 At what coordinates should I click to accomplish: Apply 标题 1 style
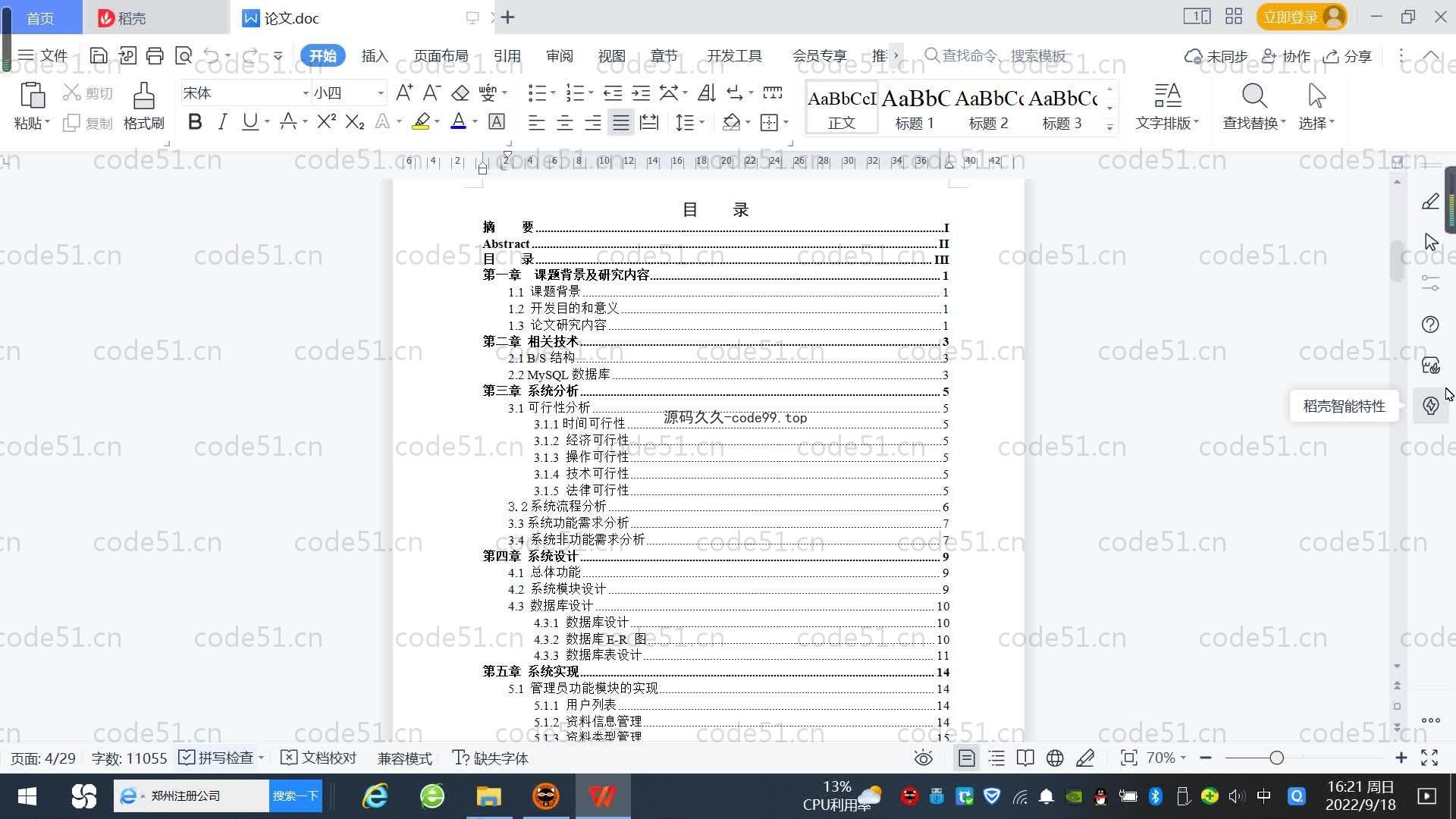(x=915, y=108)
